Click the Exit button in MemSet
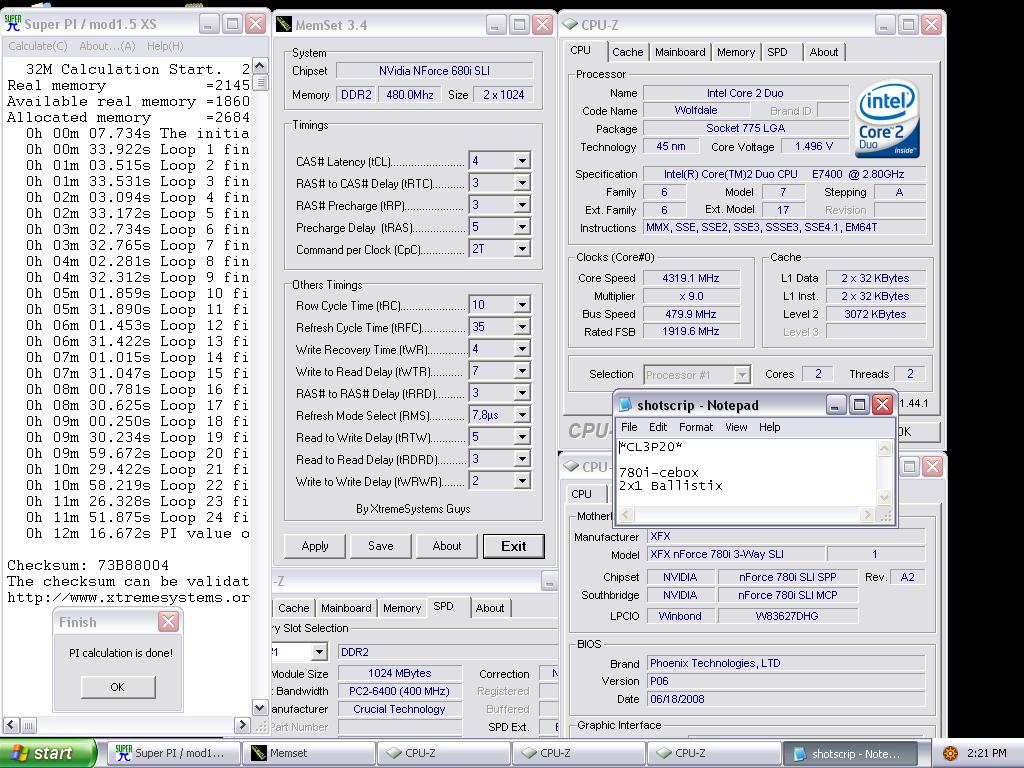Viewport: 1024px width, 768px height. click(513, 546)
